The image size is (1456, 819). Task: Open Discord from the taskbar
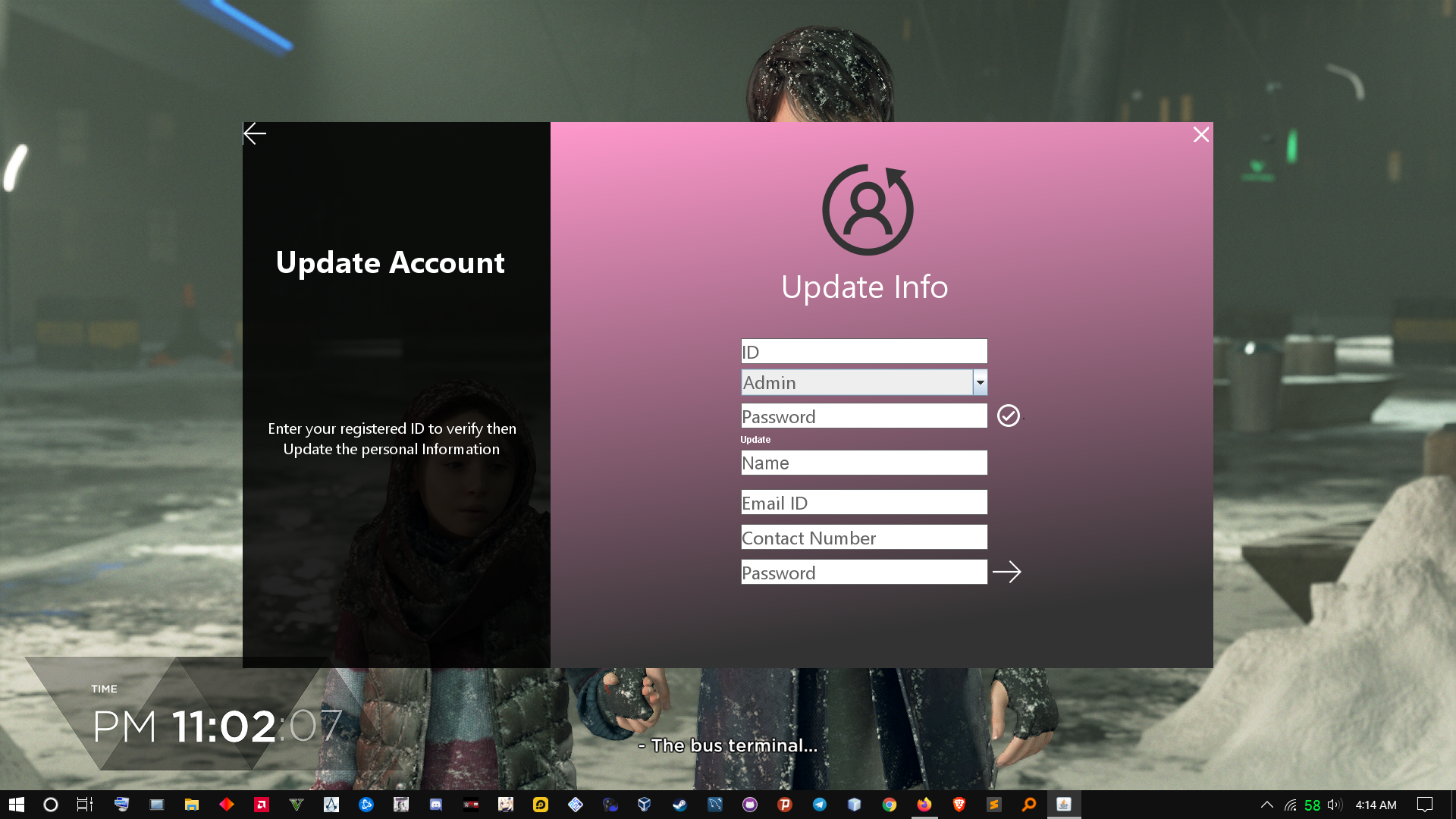point(436,805)
